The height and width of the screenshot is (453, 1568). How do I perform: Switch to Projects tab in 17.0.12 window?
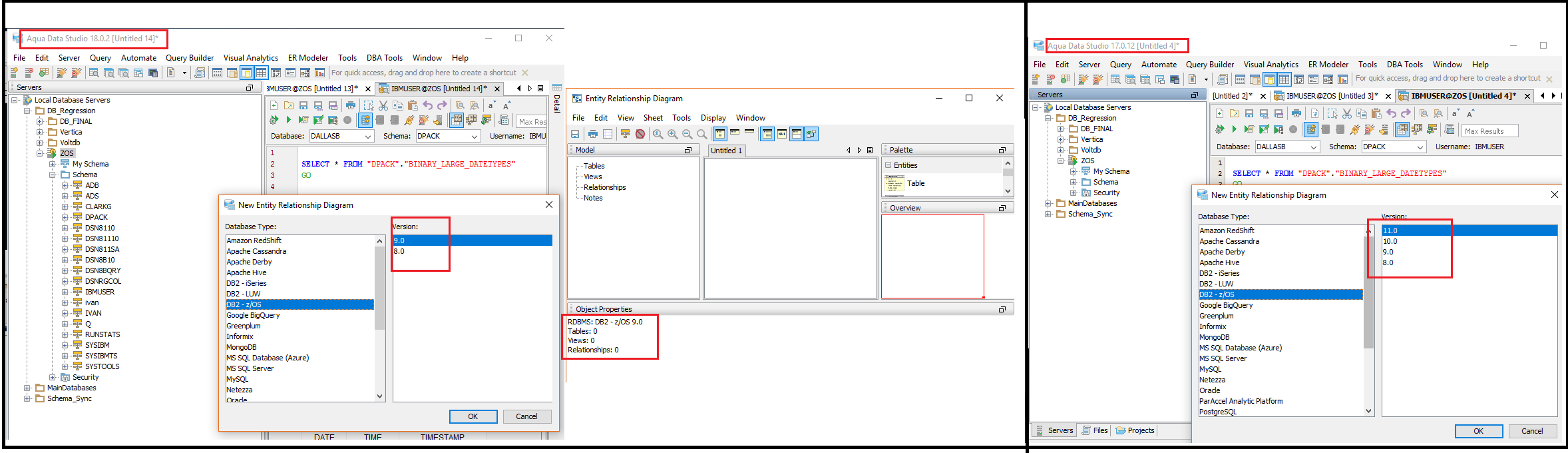1135,430
